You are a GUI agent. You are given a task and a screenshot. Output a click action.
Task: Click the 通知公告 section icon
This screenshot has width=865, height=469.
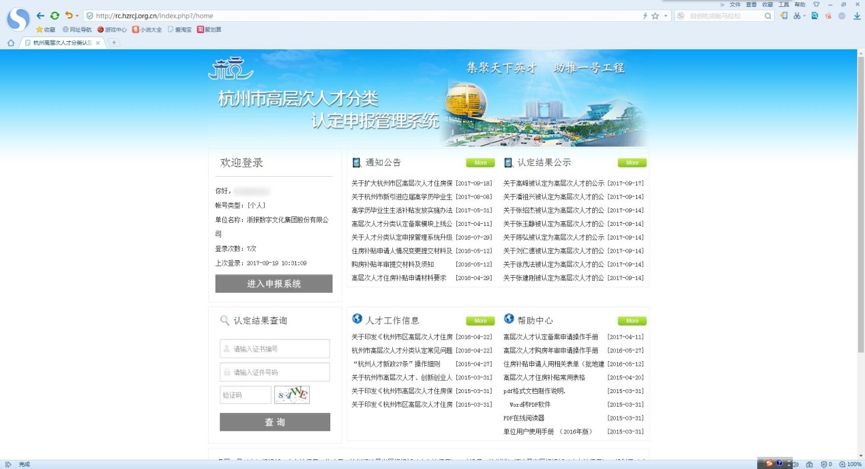pos(356,163)
